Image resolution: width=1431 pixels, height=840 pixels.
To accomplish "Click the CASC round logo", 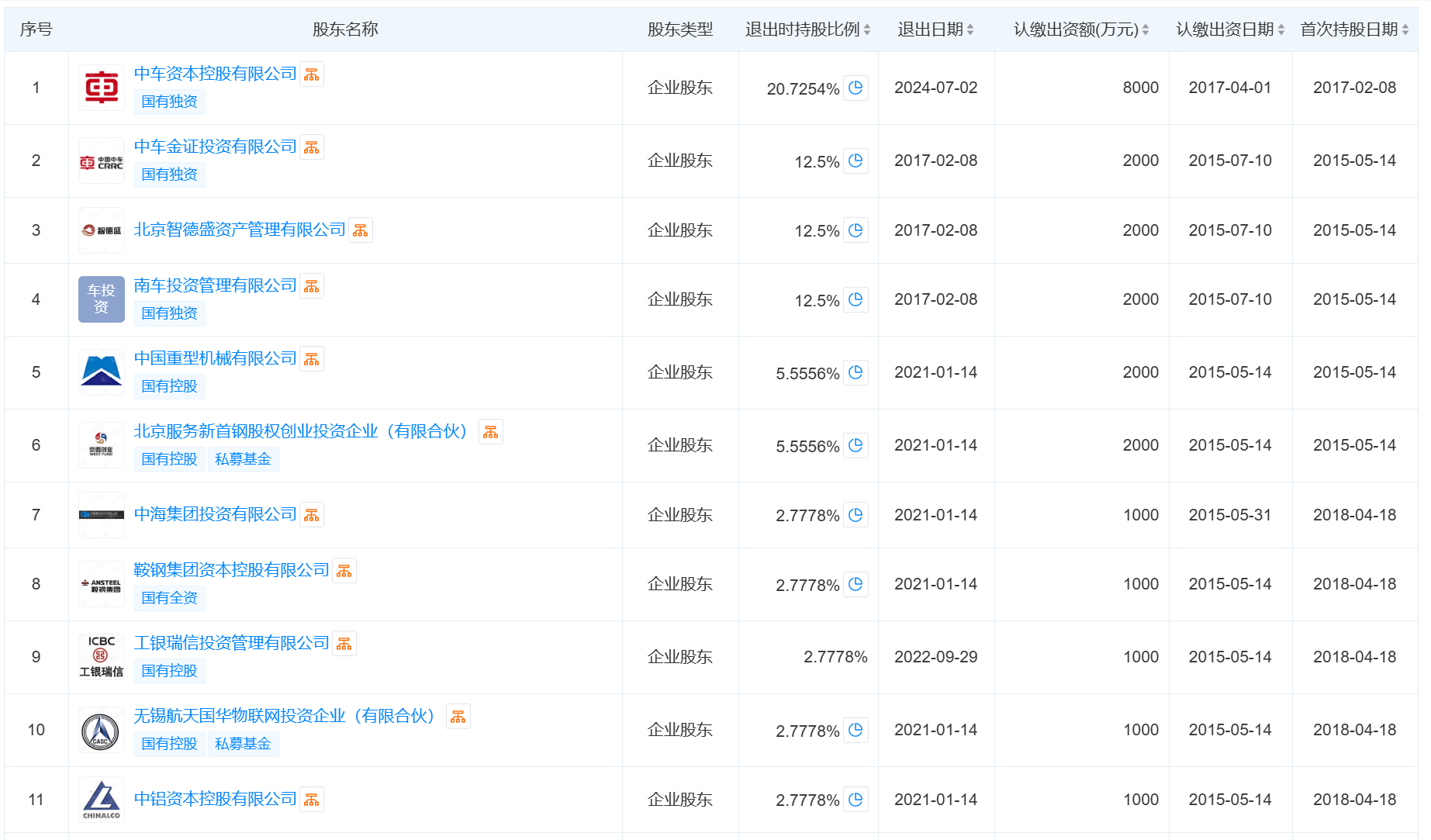I will [102, 730].
